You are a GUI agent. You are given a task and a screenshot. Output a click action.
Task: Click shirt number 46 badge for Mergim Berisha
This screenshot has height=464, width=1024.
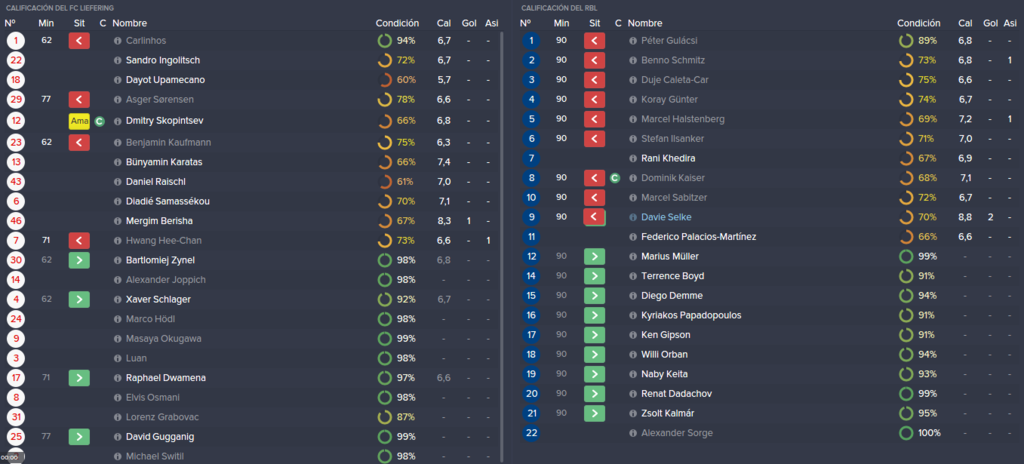(x=16, y=221)
